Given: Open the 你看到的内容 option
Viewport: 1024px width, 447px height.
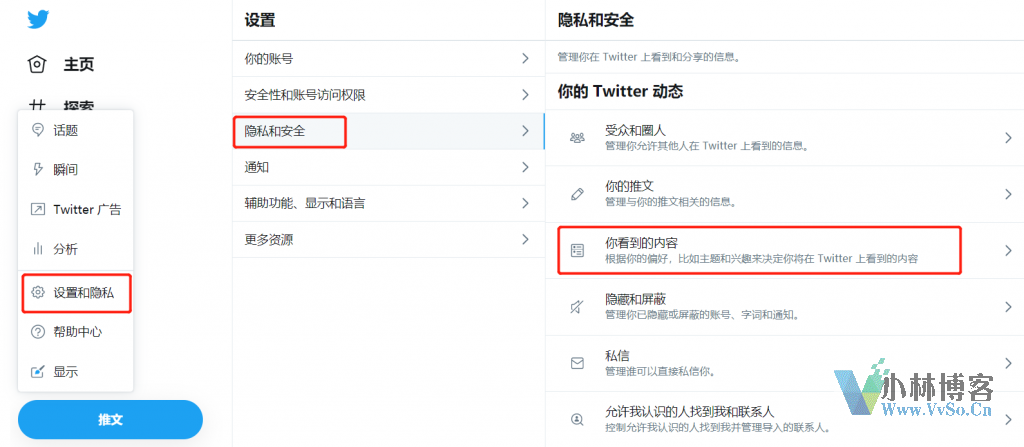Looking at the screenshot, I should (784, 250).
